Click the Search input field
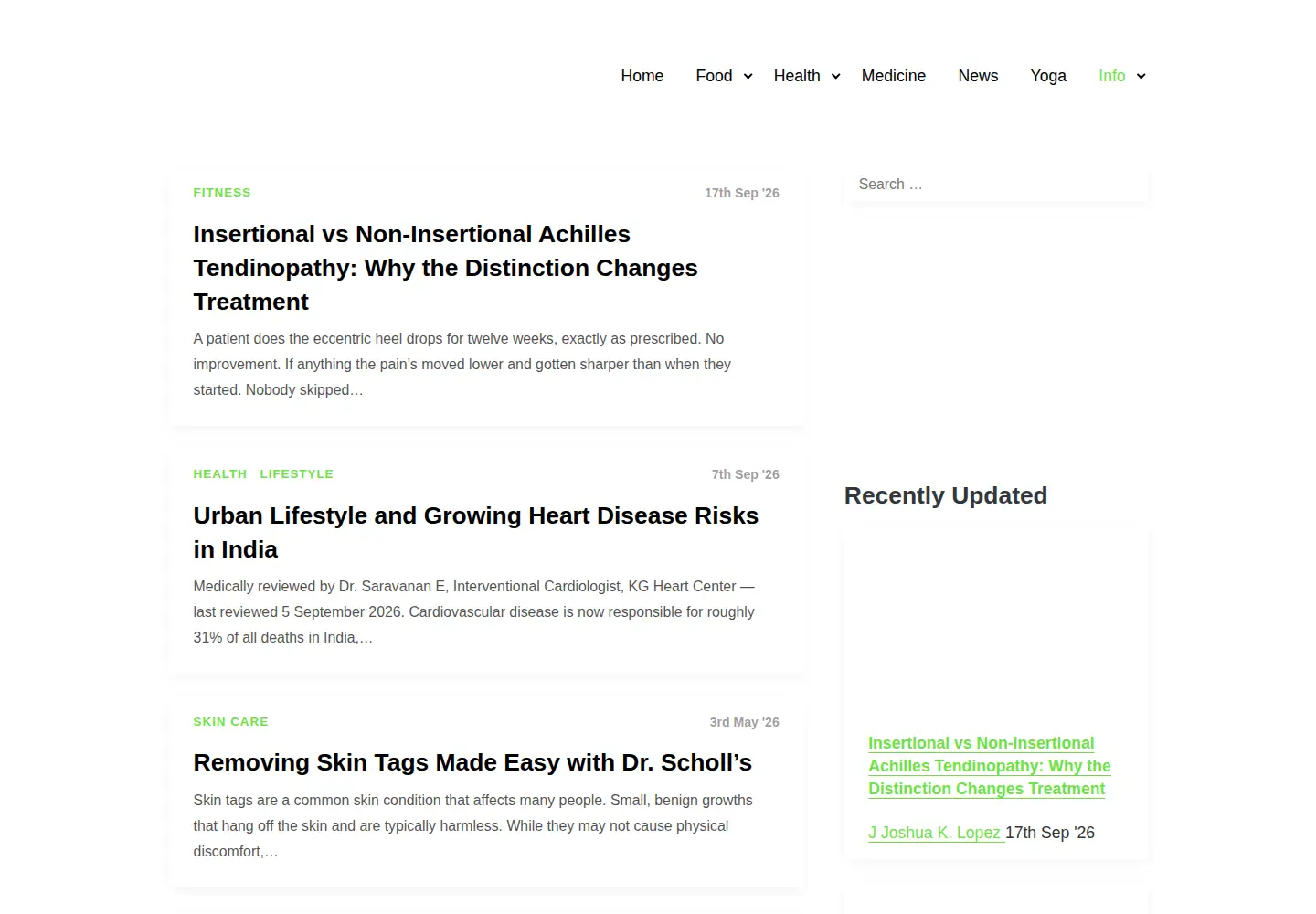 click(996, 185)
